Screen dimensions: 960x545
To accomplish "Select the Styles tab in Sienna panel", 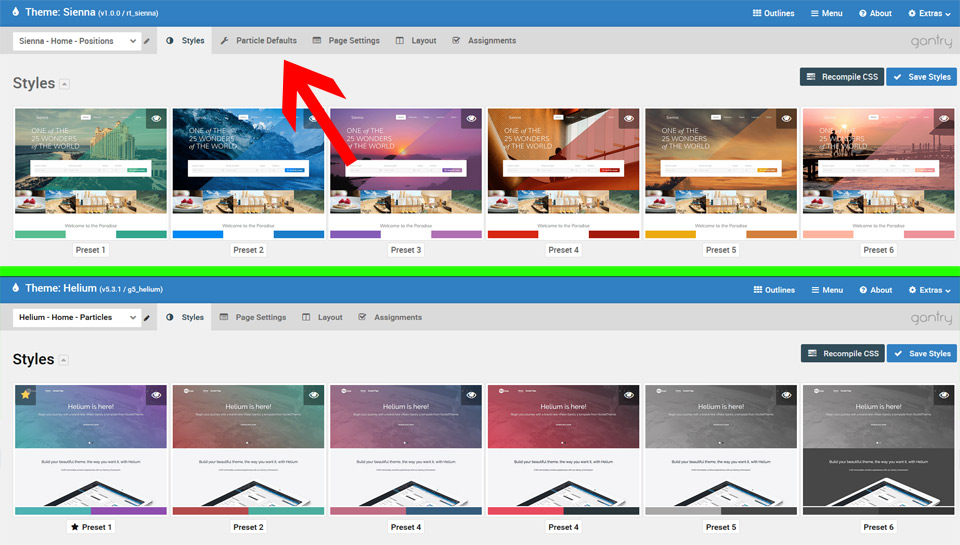I will tap(185, 40).
